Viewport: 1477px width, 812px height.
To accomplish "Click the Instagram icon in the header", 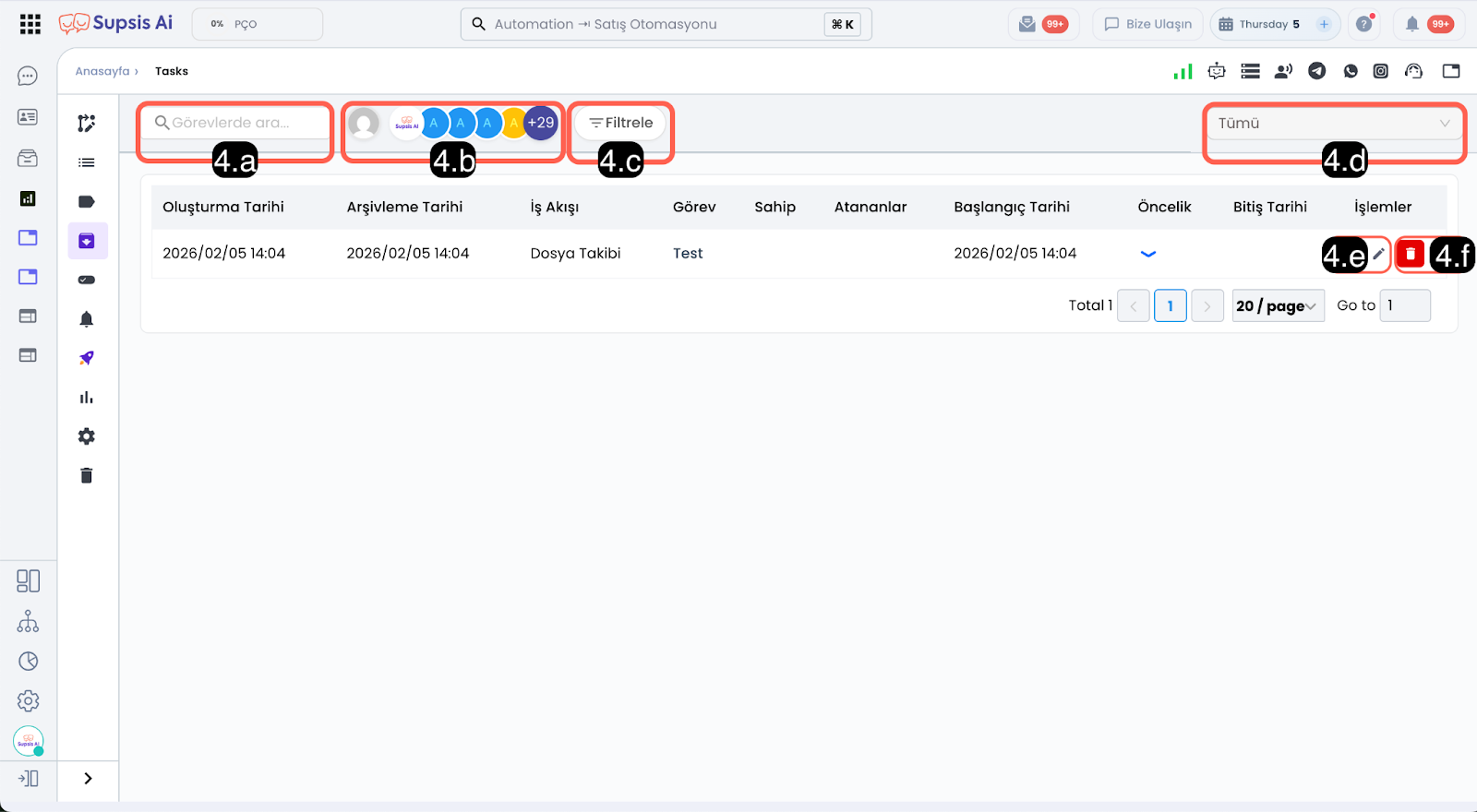I will [x=1380, y=71].
